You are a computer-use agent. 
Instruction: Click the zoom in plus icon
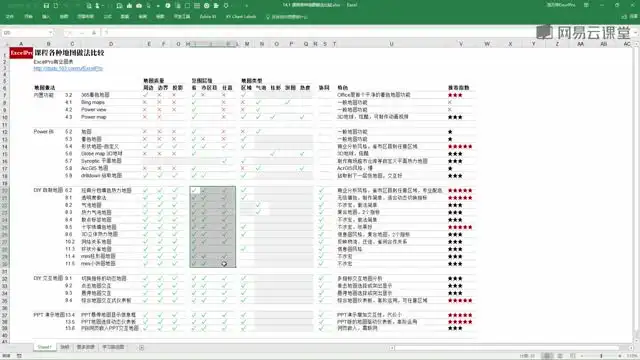[620, 356]
